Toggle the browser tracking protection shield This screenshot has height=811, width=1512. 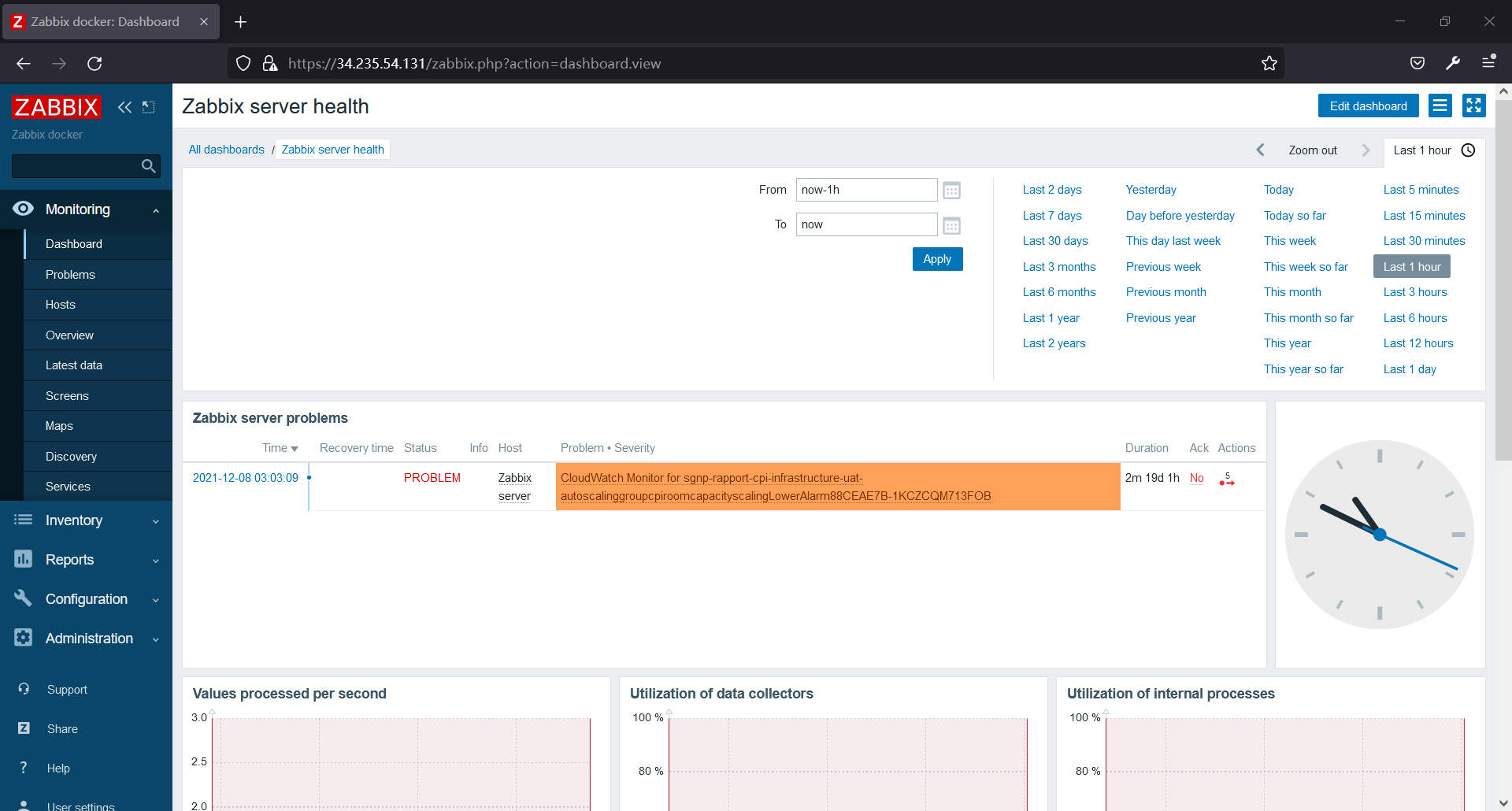243,63
